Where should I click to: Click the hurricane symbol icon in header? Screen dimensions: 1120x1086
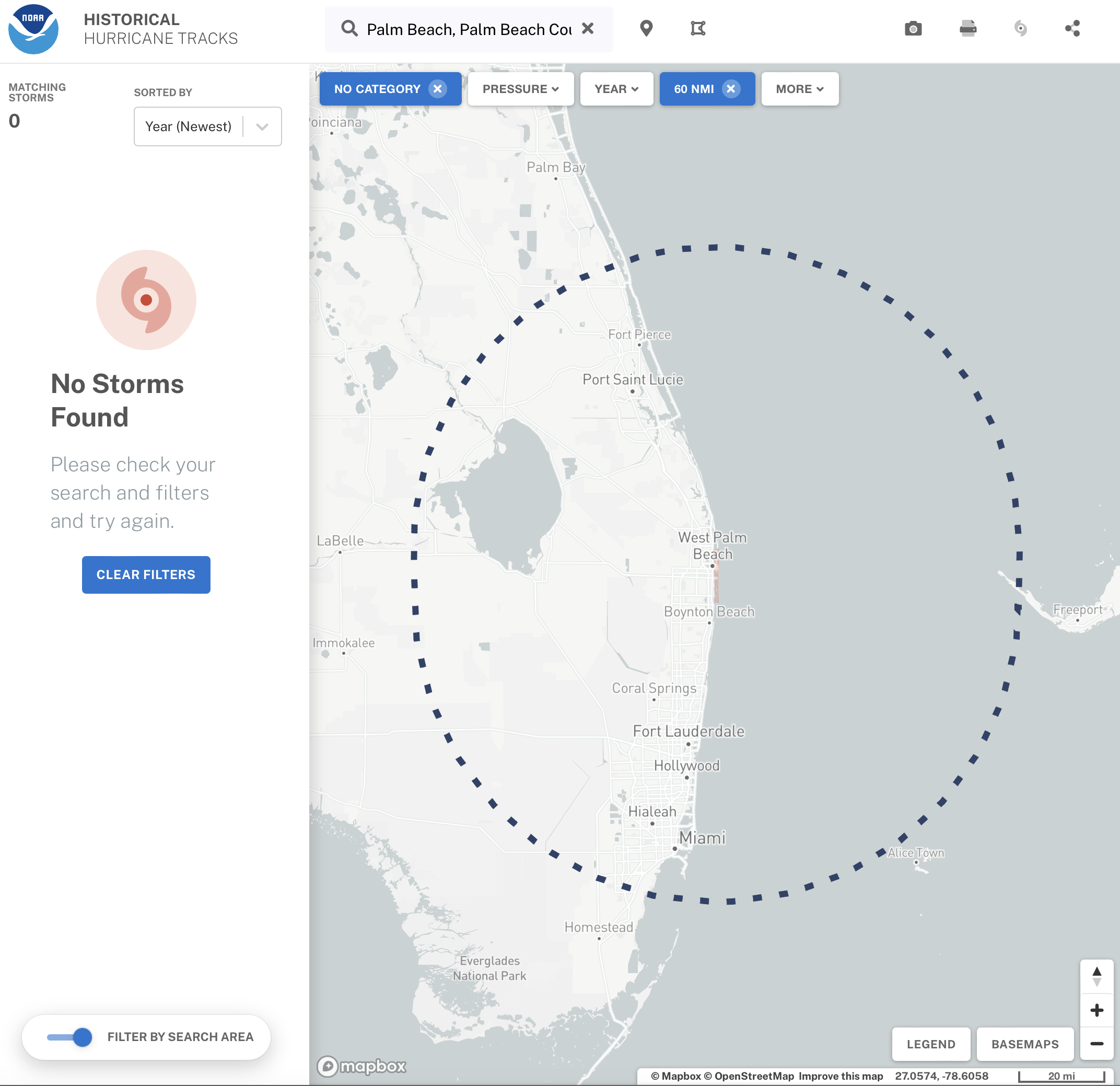[1020, 29]
